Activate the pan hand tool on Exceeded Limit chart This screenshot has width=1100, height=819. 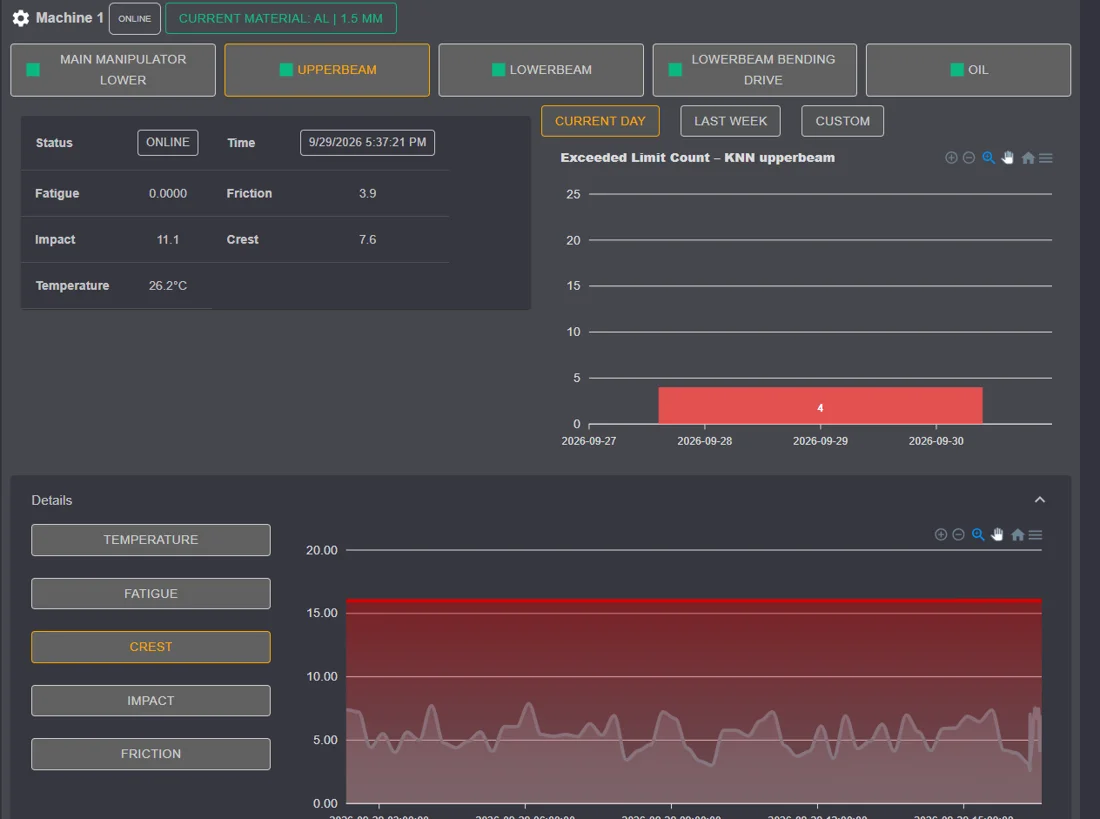1008,158
